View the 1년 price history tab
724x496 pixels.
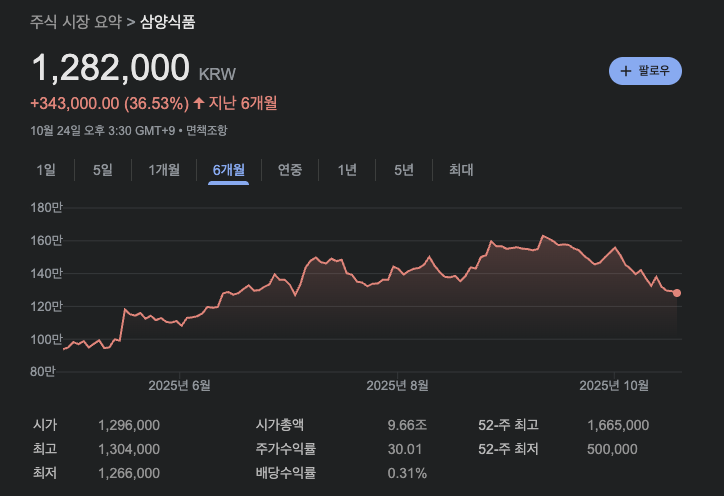347,170
